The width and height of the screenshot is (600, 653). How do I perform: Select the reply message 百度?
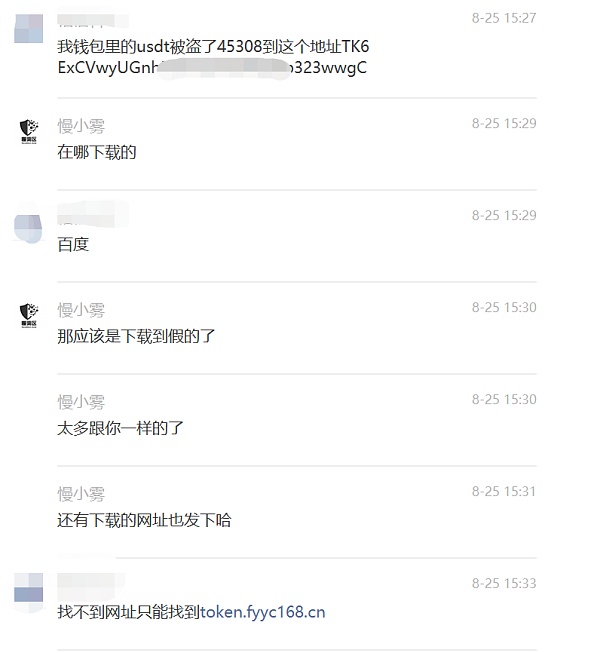click(x=73, y=244)
